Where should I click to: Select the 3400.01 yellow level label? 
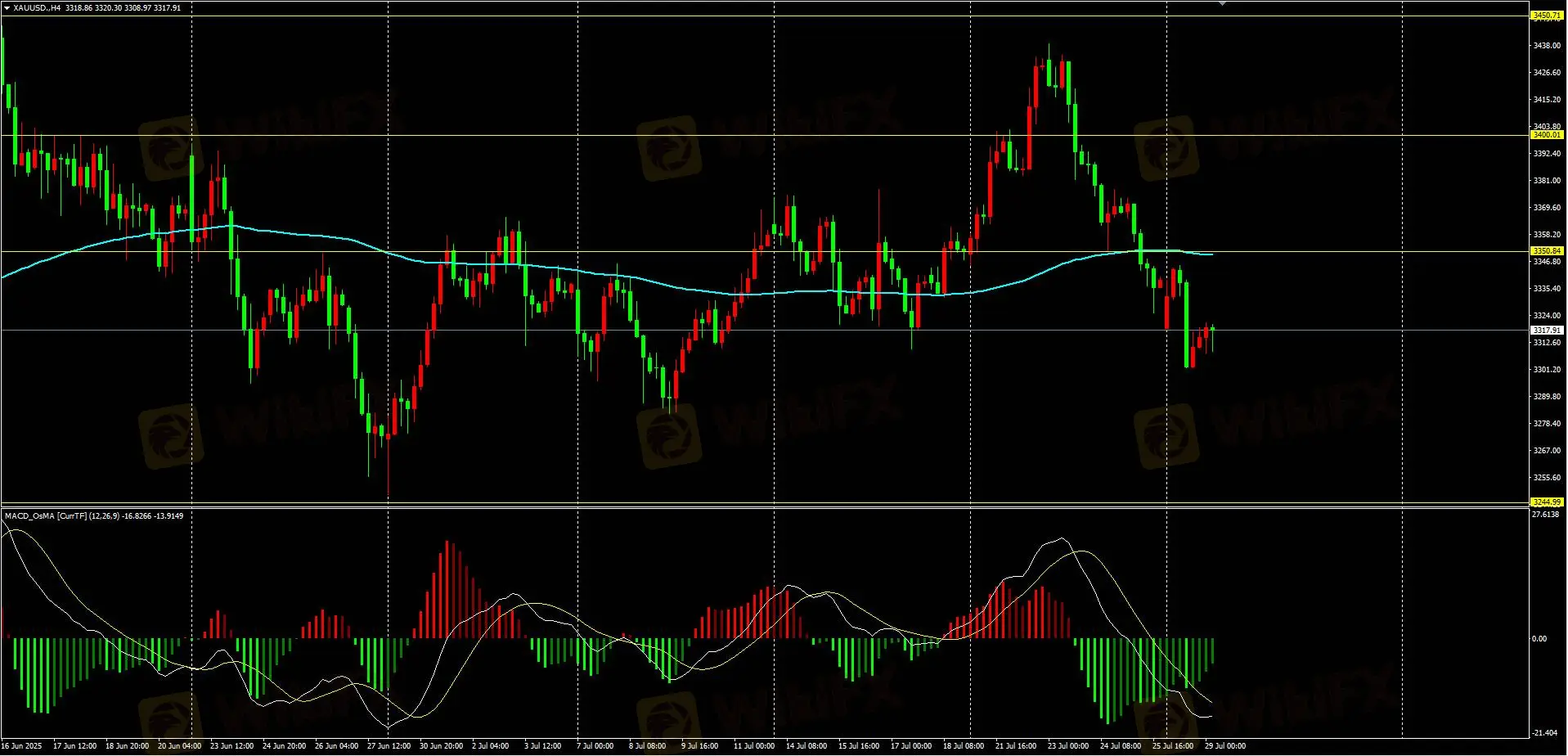(x=1546, y=134)
